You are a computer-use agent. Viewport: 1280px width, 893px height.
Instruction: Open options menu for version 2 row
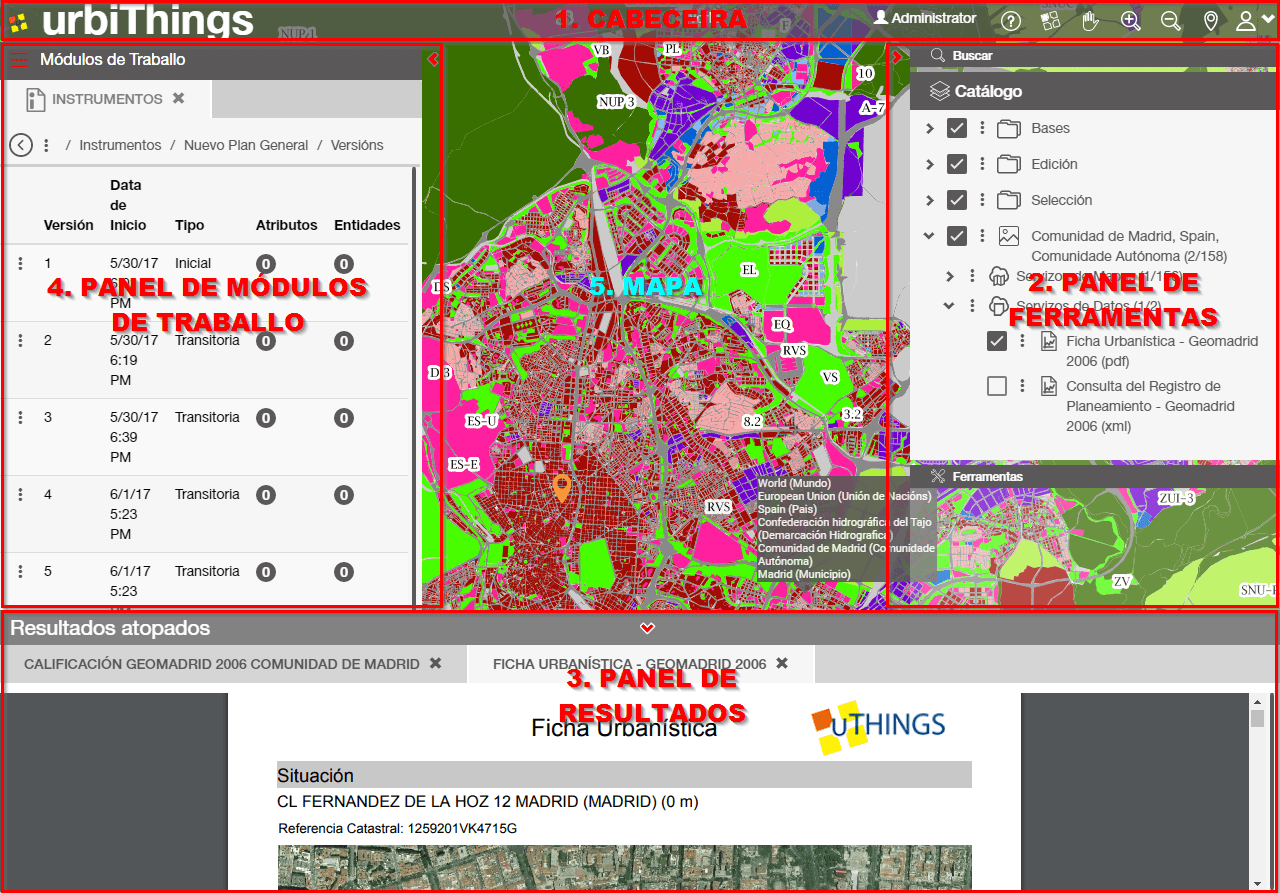(20, 341)
